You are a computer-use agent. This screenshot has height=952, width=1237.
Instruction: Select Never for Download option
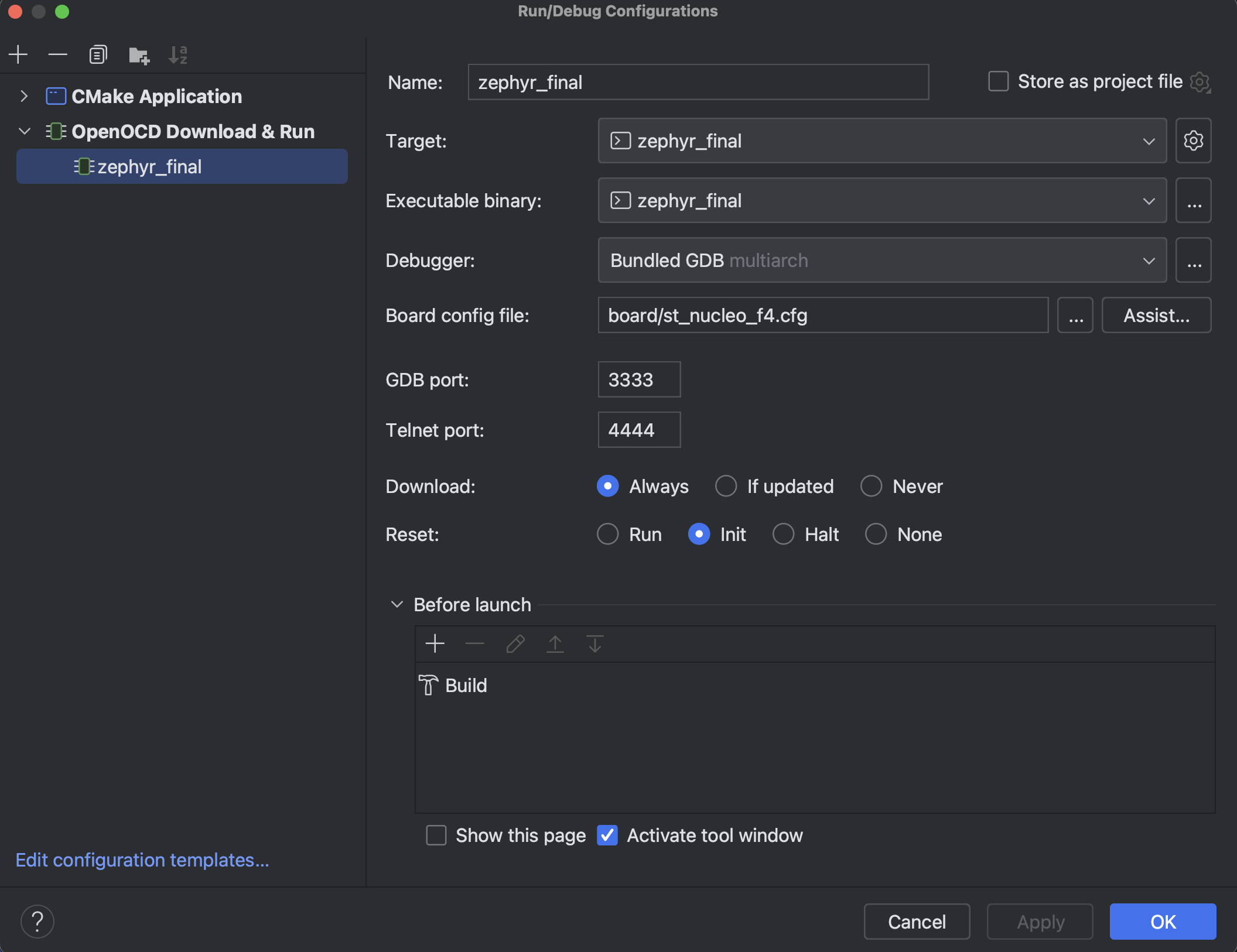871,486
